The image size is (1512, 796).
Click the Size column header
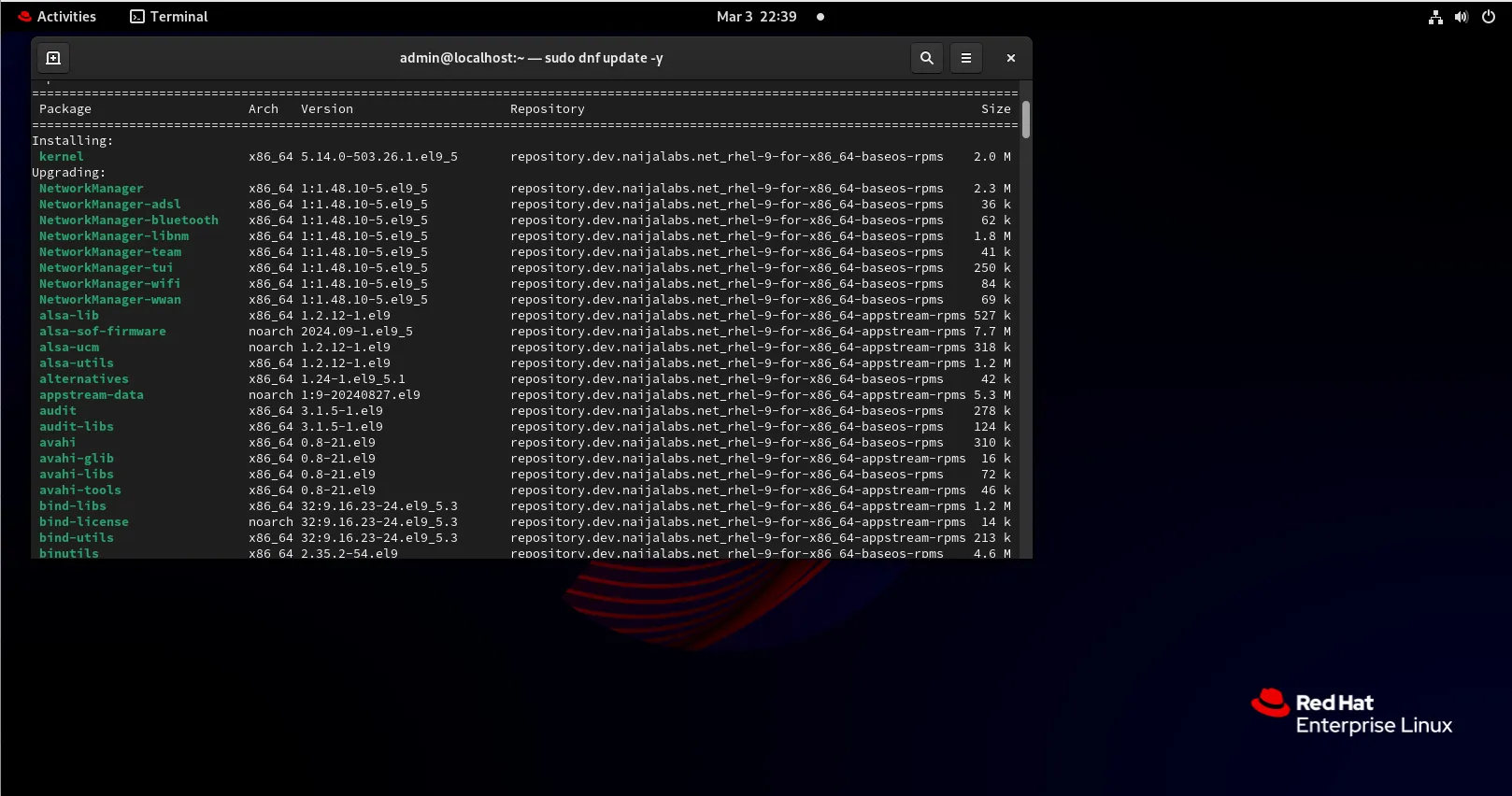(996, 109)
